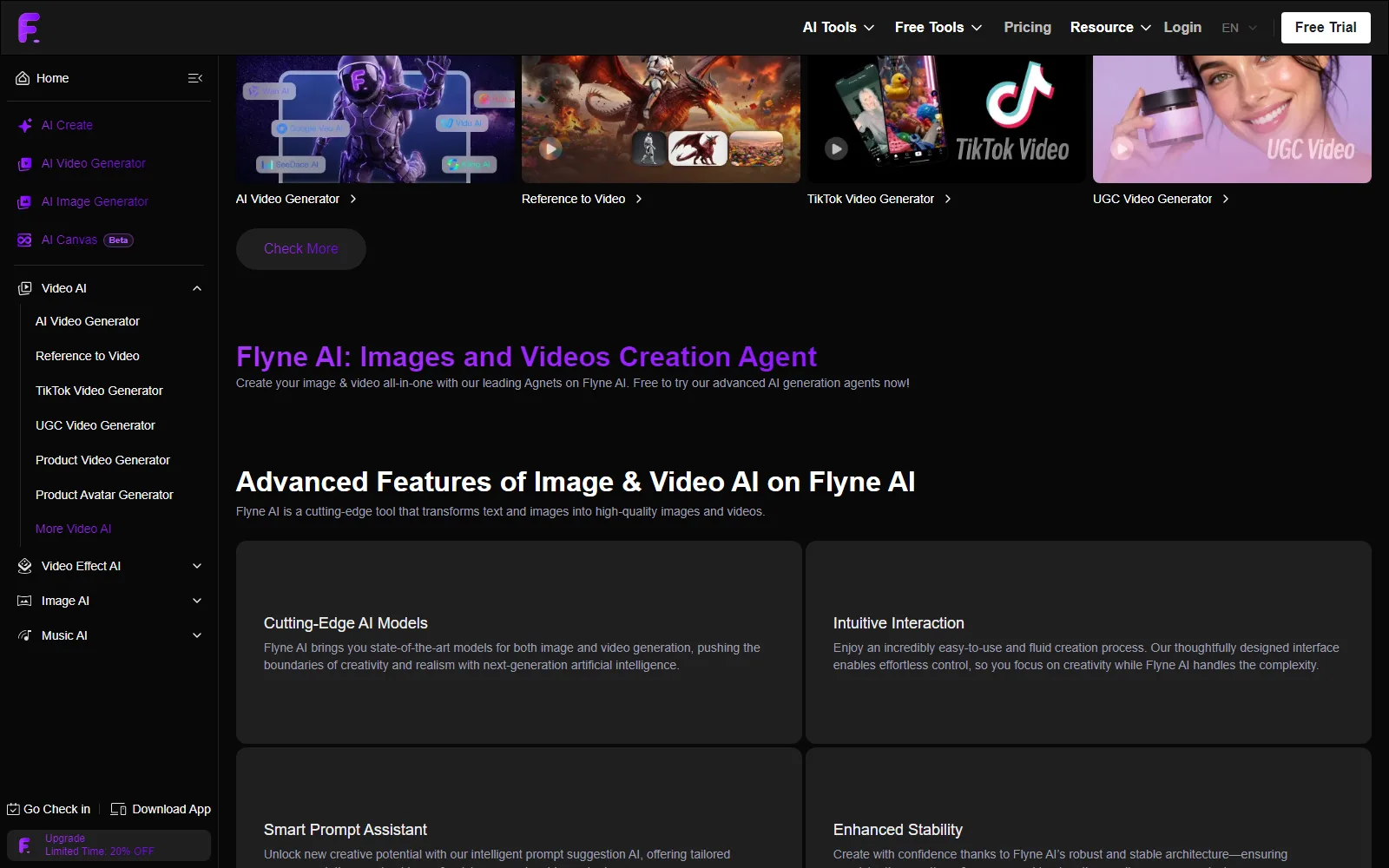The width and height of the screenshot is (1389, 868).
Task: Play the UGC Video preview
Action: tap(1122, 148)
